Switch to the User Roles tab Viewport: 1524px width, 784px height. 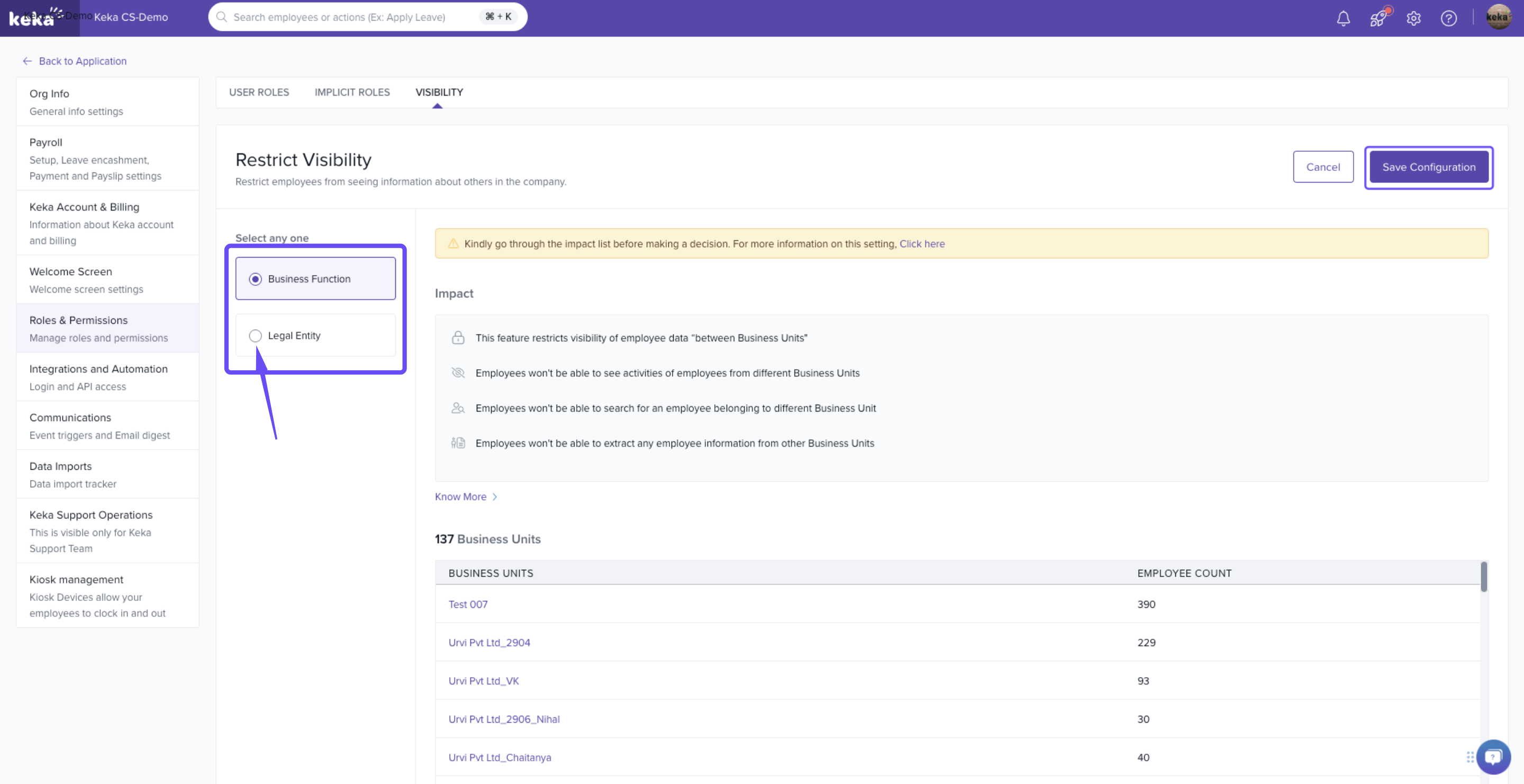[x=259, y=92]
